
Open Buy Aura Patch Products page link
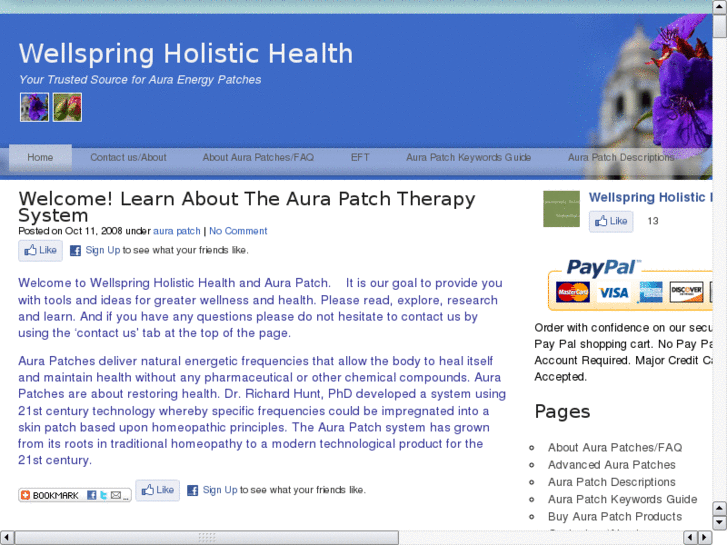615,517
